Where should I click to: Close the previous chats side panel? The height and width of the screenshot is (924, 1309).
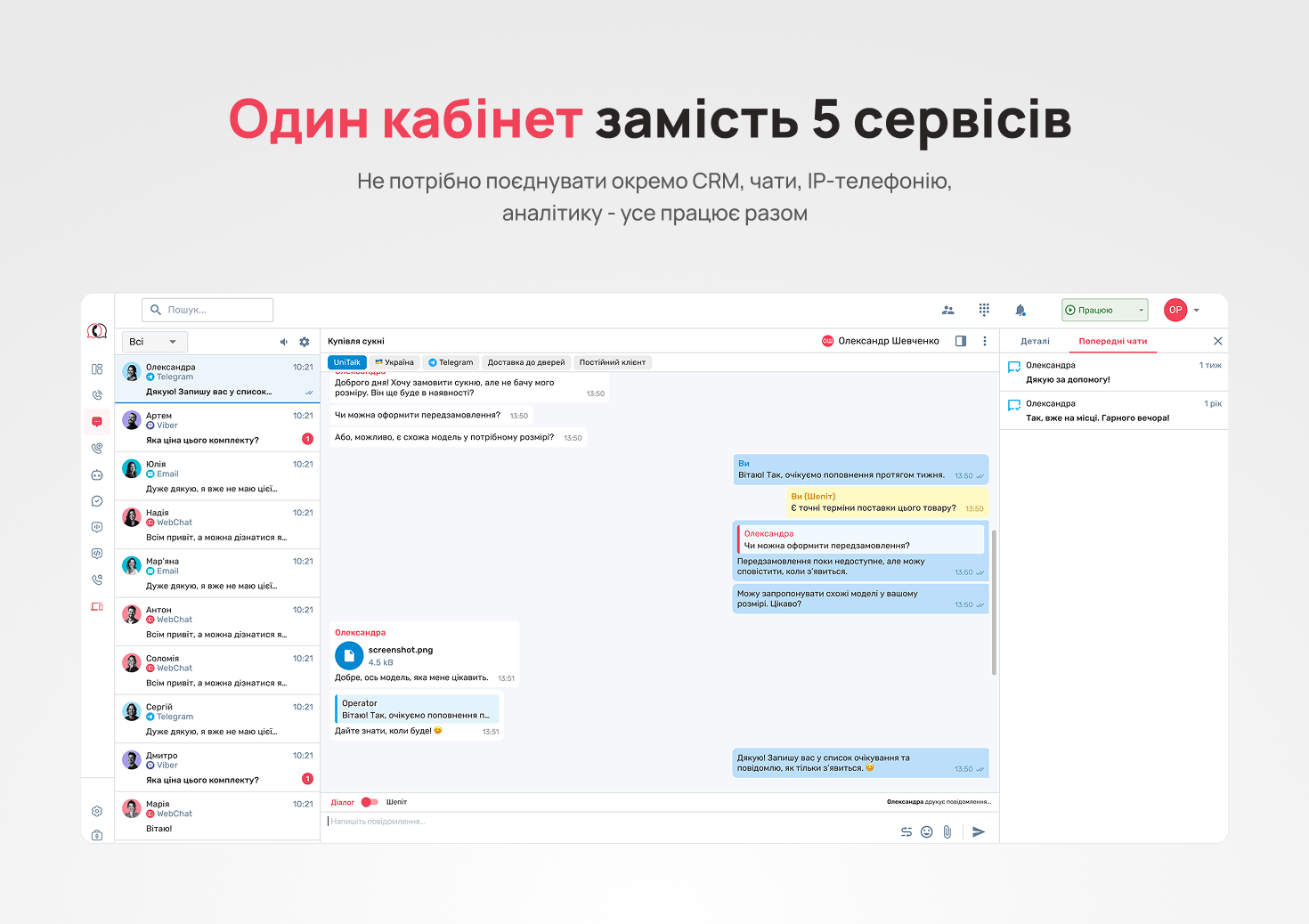click(1217, 341)
